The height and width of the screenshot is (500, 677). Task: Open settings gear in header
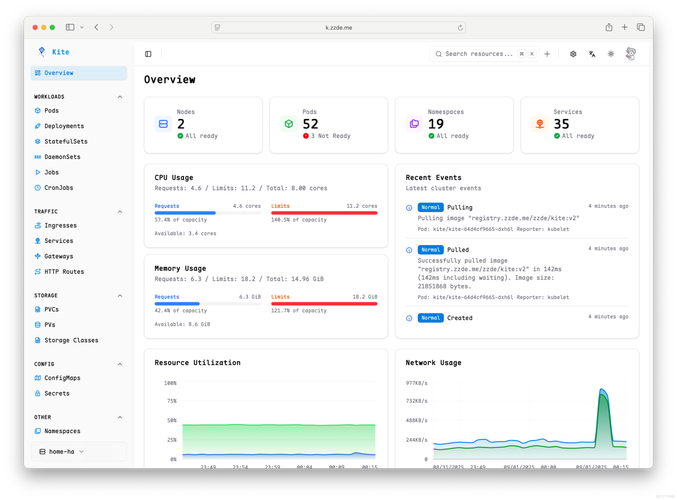573,54
